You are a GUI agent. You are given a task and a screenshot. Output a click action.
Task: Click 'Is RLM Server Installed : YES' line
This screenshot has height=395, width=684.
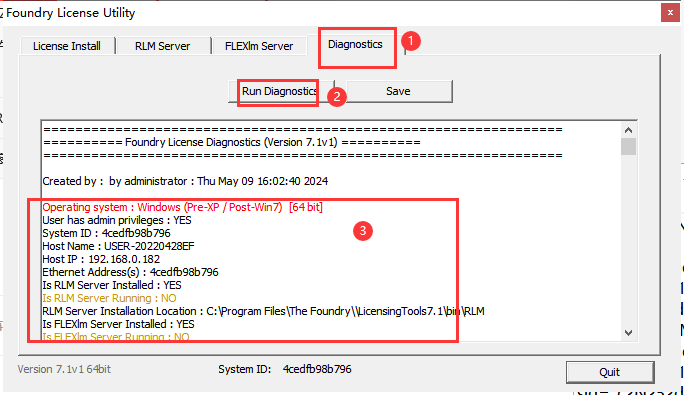click(x=112, y=285)
